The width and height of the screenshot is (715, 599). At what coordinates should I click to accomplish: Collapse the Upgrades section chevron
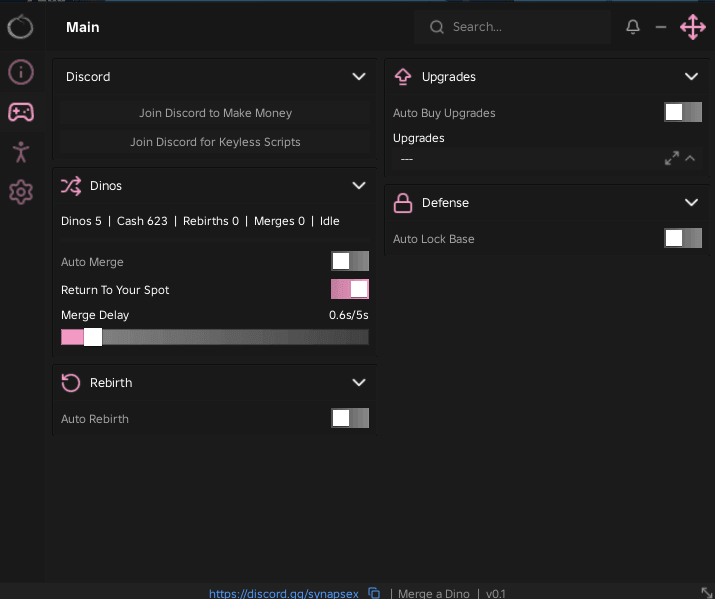point(691,76)
